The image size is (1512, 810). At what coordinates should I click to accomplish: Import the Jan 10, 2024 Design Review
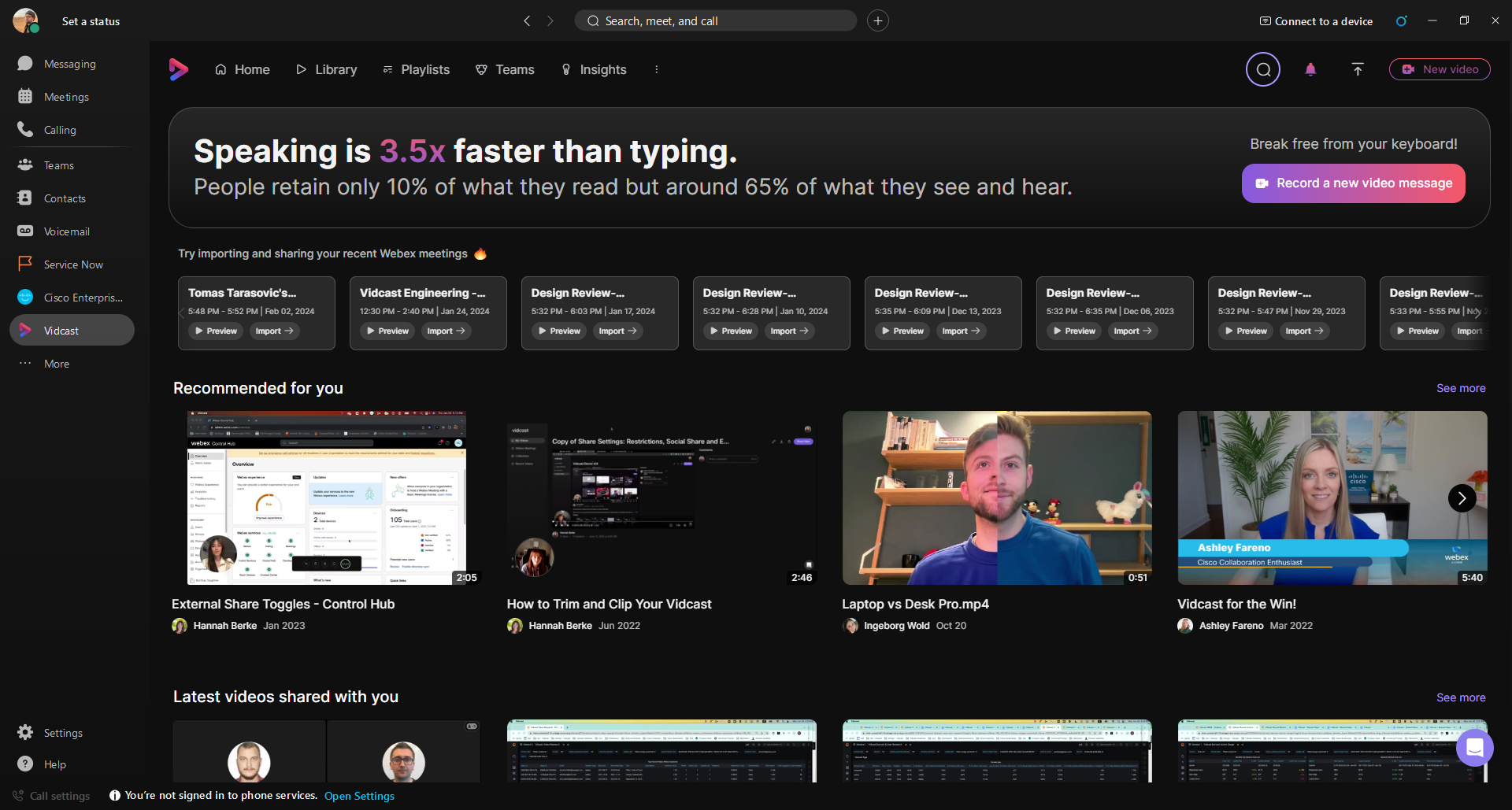point(790,331)
